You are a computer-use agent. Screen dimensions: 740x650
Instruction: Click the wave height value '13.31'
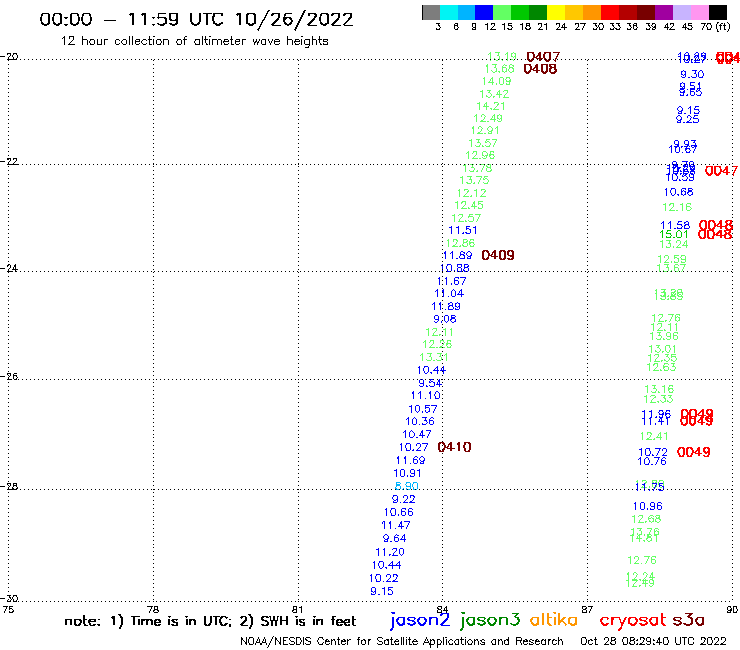pyautogui.click(x=434, y=357)
